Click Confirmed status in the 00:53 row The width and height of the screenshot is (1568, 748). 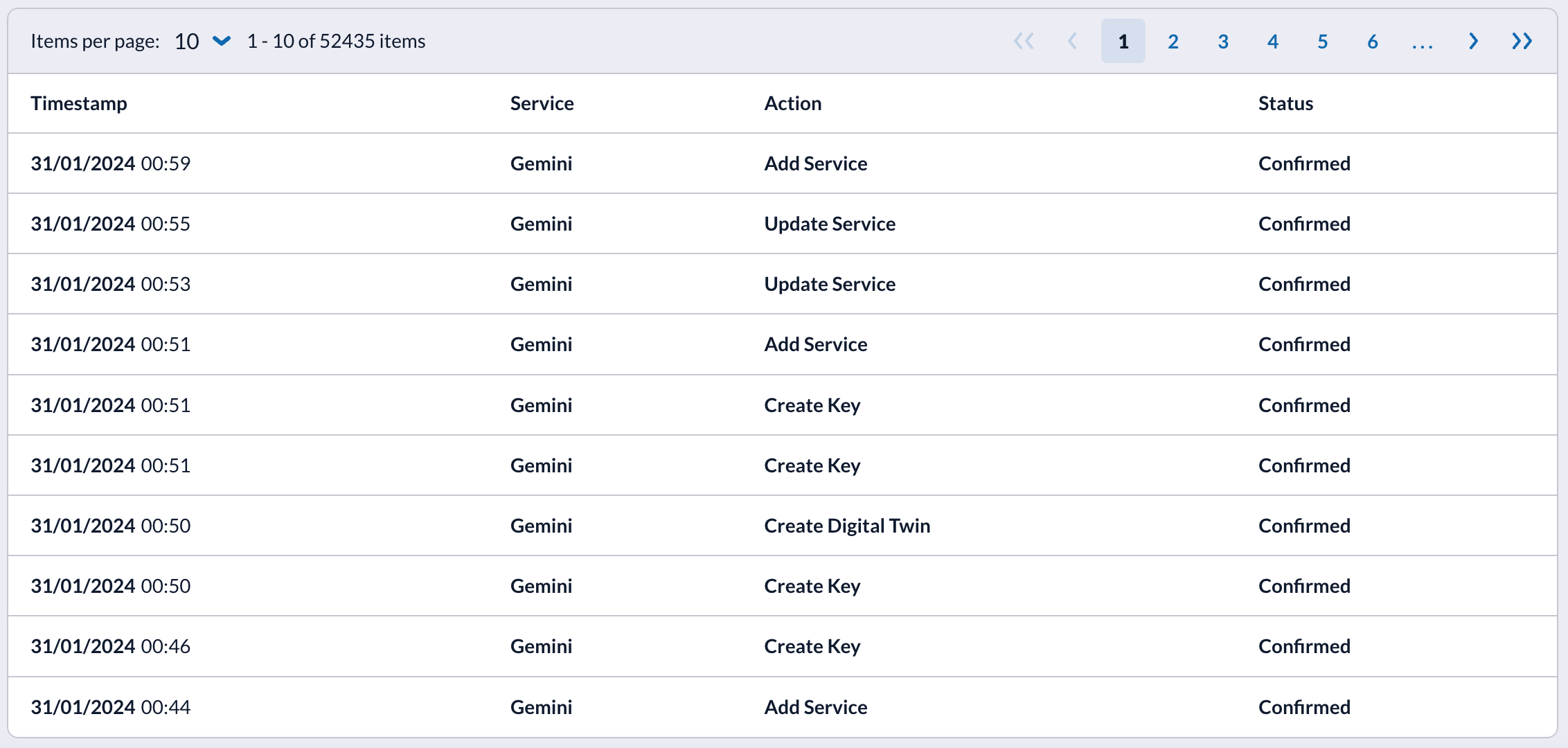pyautogui.click(x=1304, y=284)
